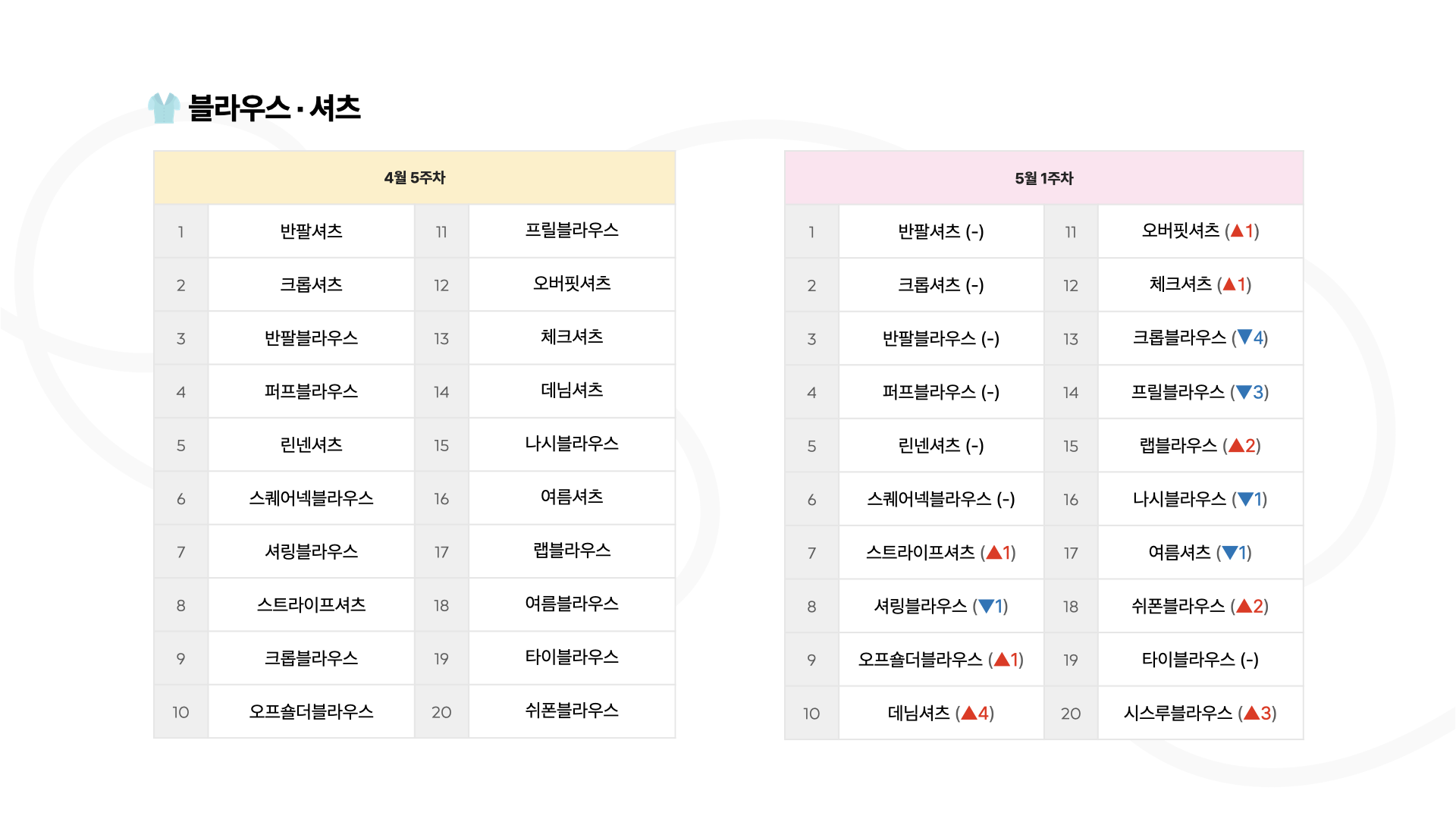Screen dimensions: 1456x819
Task: Click the blue down arrow beside 크롭블라우스
Action: click(1244, 337)
